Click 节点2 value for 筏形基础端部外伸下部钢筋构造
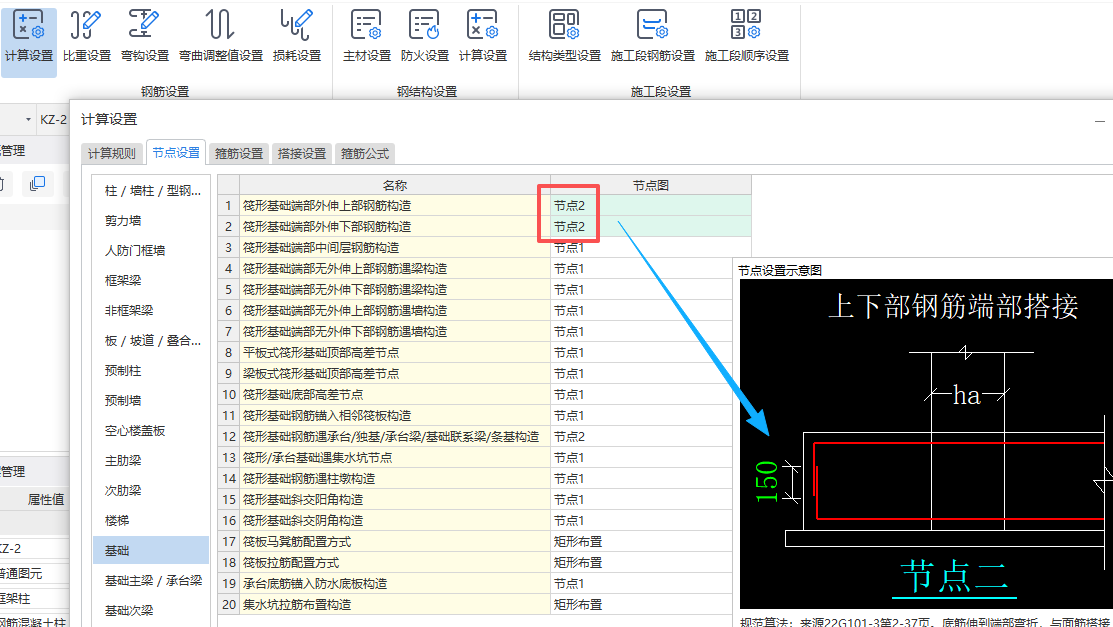The height and width of the screenshot is (627, 1113). point(650,227)
